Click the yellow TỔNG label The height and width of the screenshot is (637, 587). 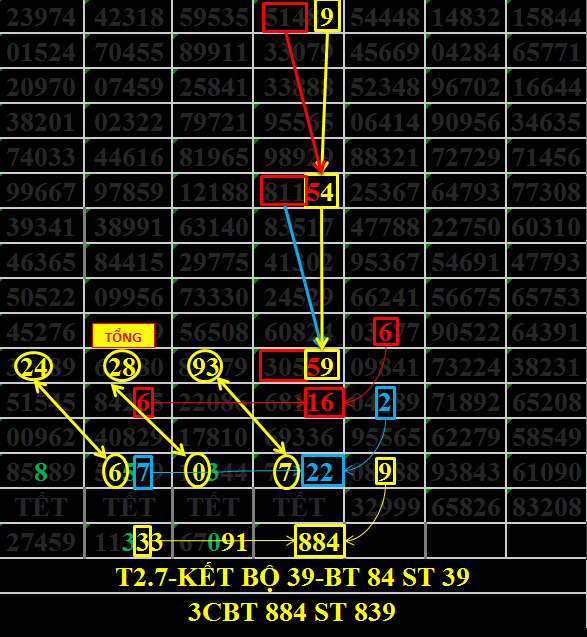(123, 336)
